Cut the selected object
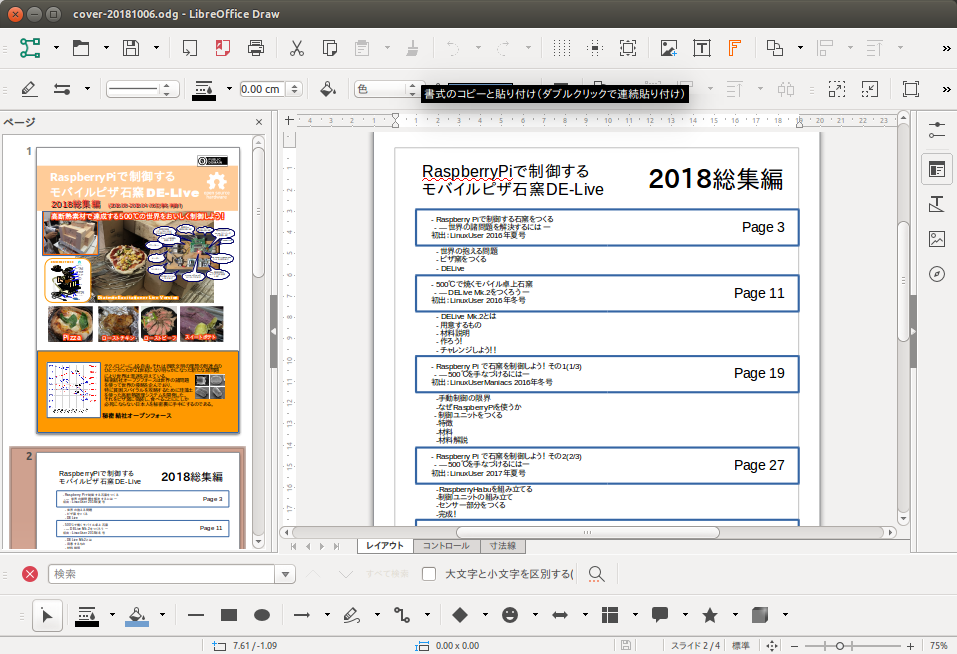This screenshot has height=654, width=957. [297, 48]
